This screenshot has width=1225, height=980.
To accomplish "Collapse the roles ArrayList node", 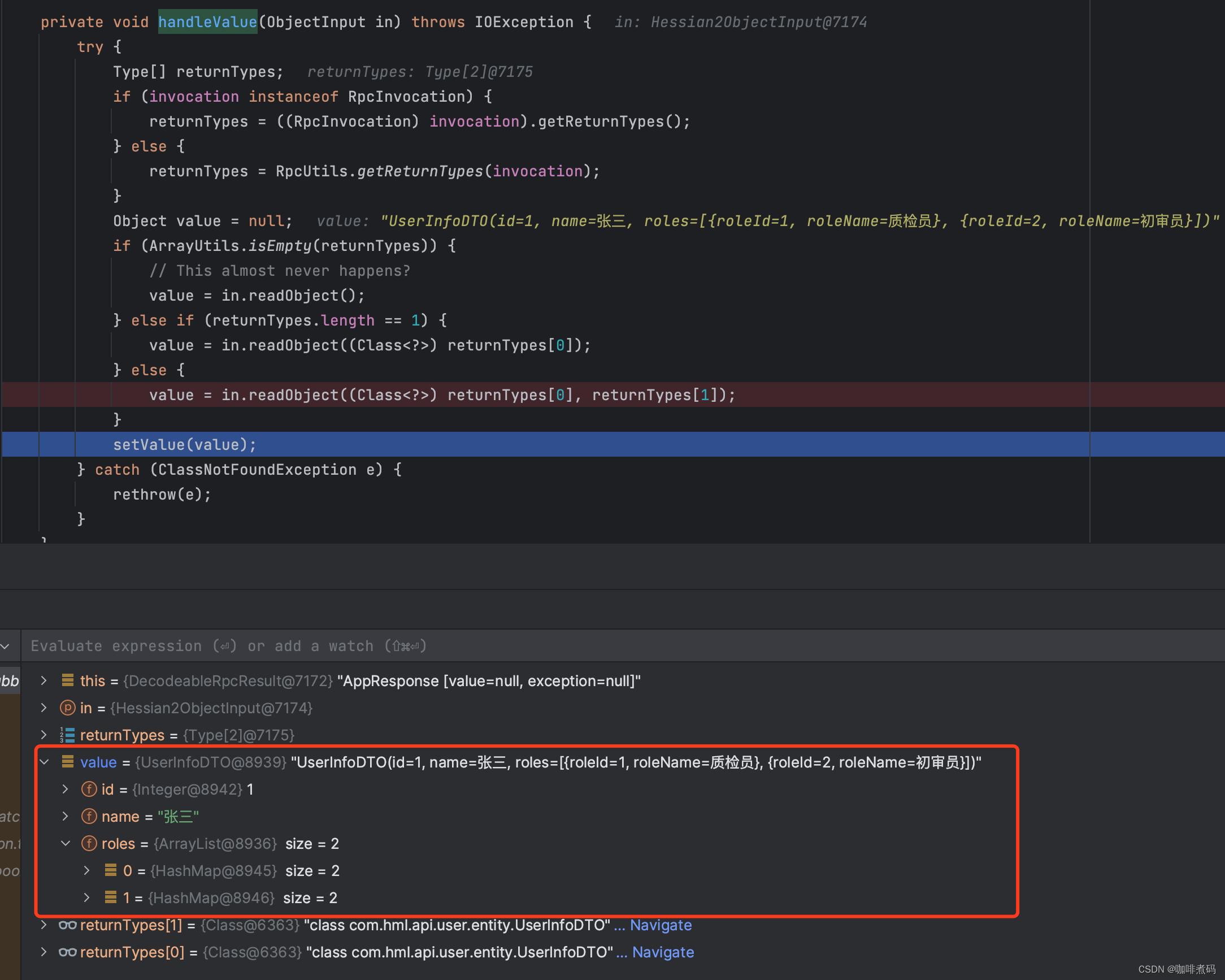I will coord(66,844).
